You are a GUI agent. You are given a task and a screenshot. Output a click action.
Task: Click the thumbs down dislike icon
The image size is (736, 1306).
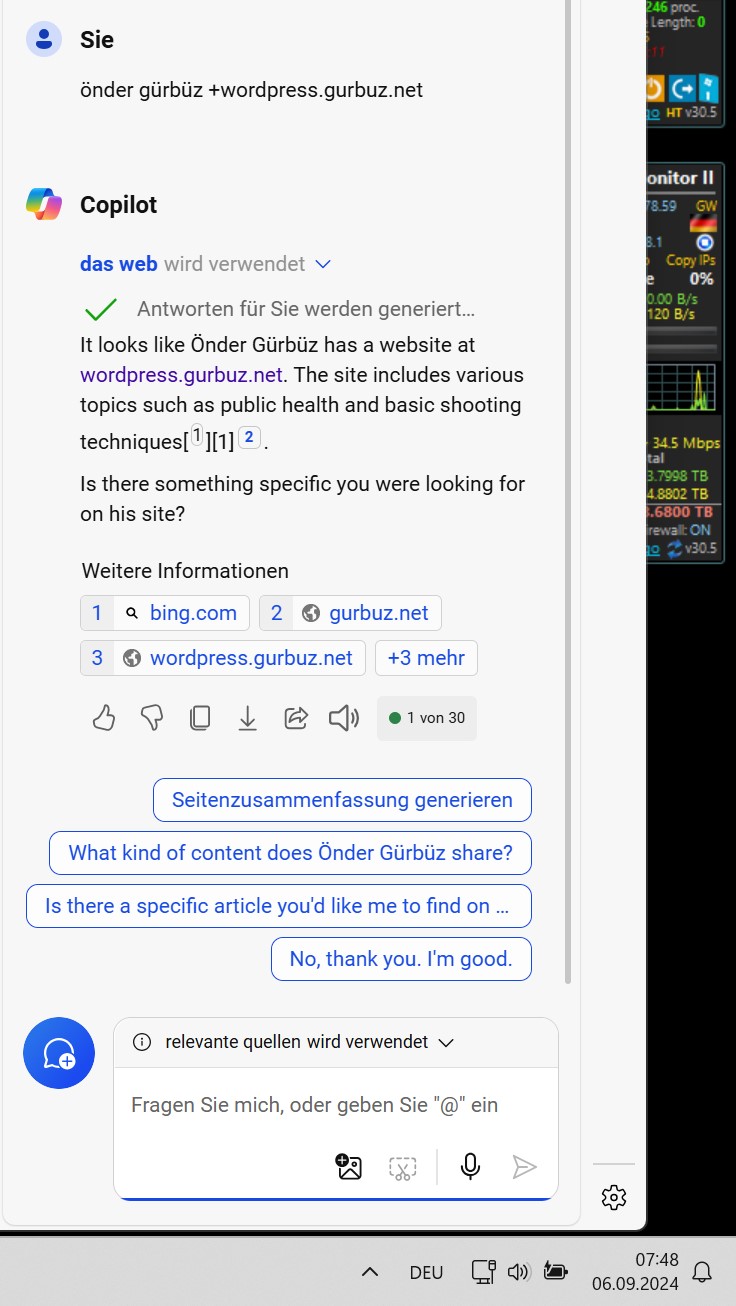point(152,718)
